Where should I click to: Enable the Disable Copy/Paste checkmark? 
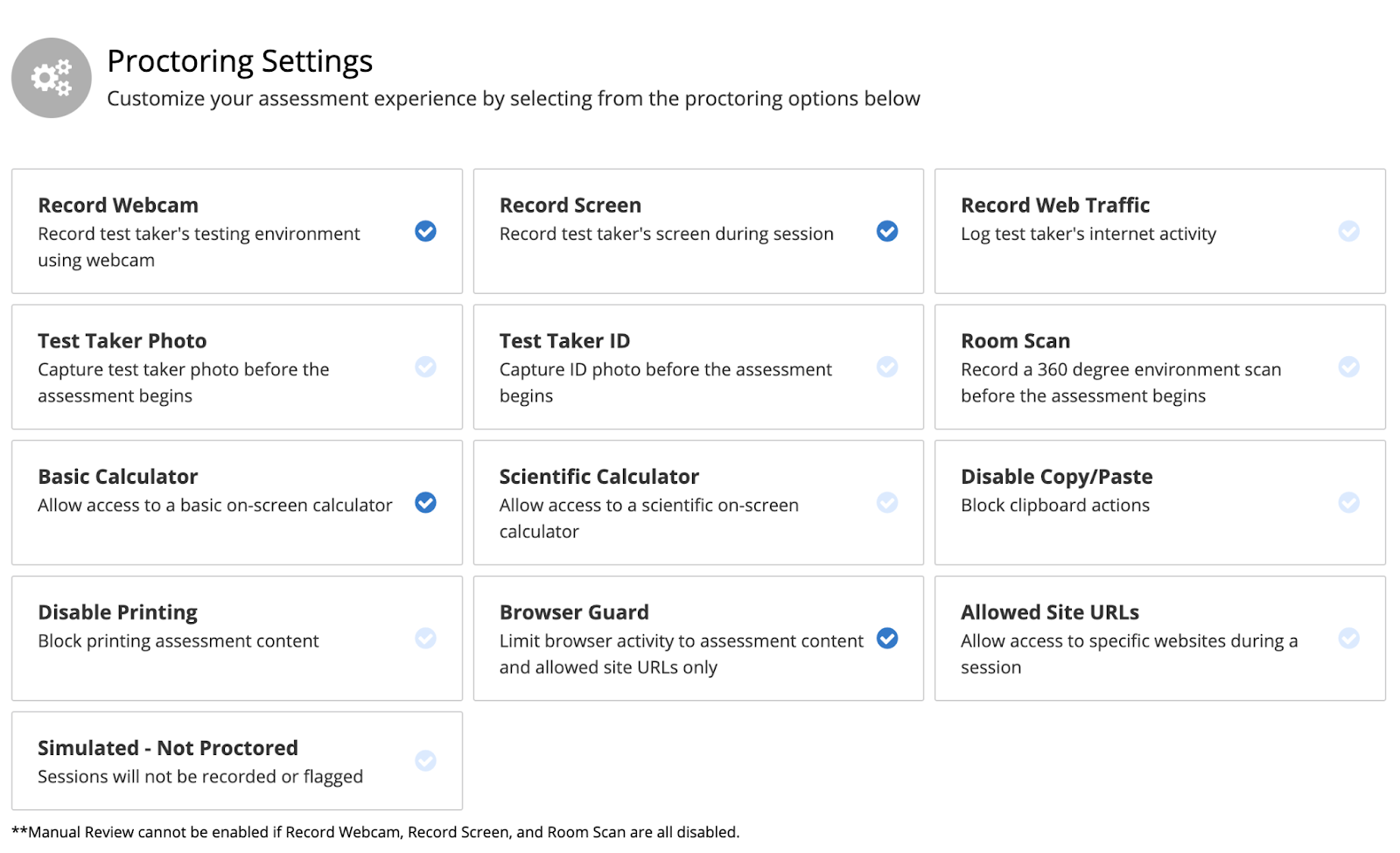[1349, 502]
